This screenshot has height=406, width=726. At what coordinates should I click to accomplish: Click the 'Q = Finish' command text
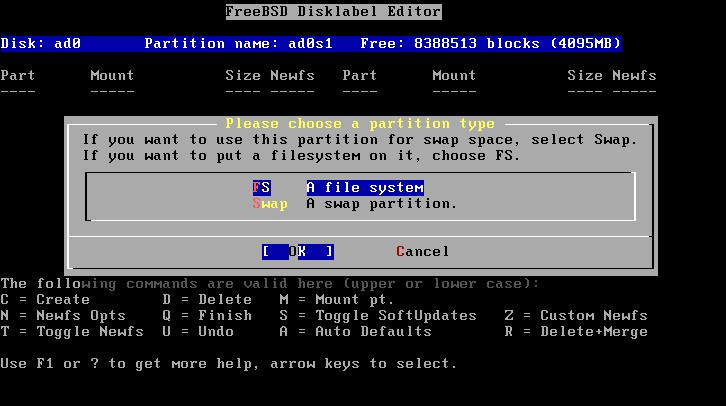[x=207, y=316]
